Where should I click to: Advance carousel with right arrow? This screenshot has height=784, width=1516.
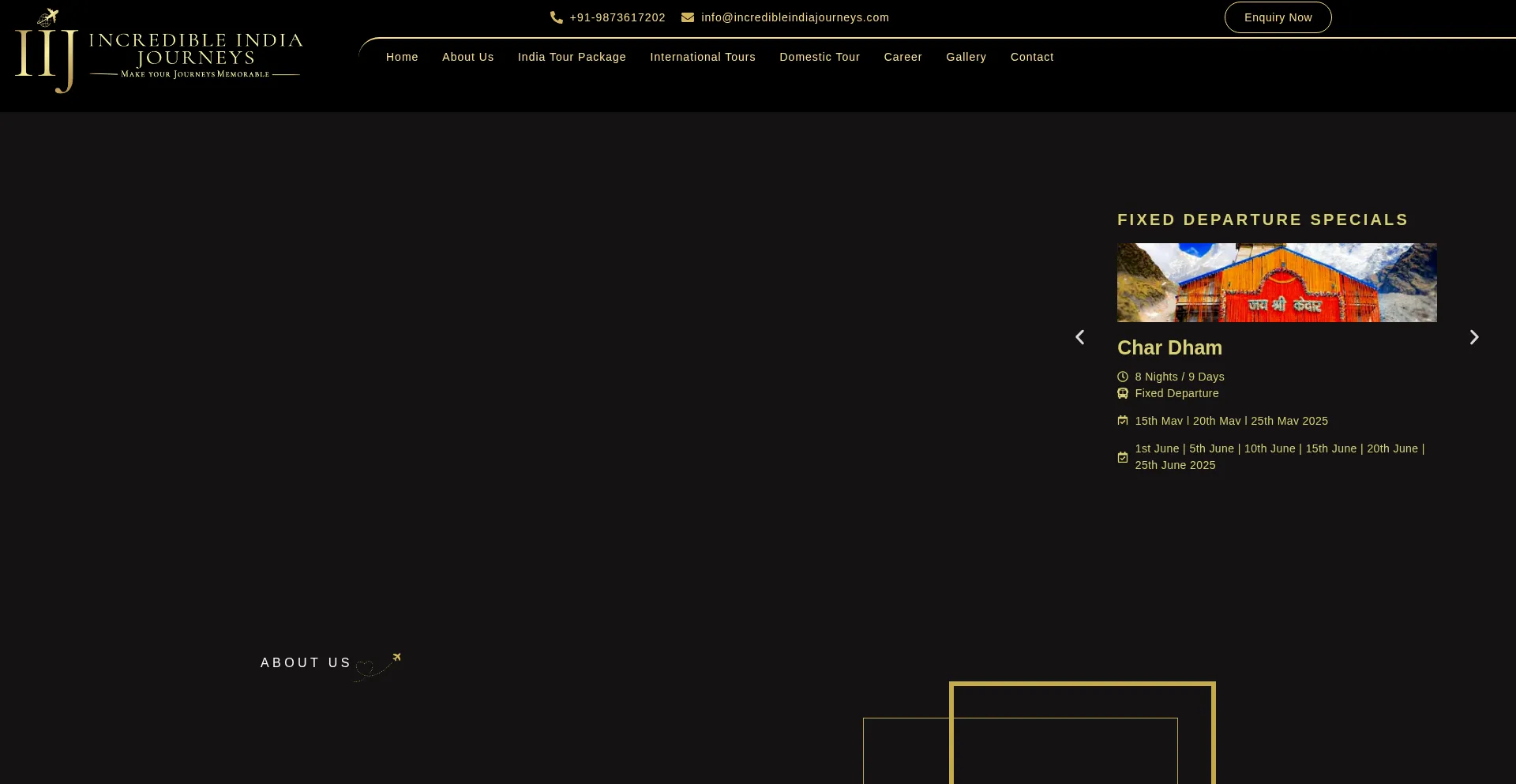(x=1474, y=337)
